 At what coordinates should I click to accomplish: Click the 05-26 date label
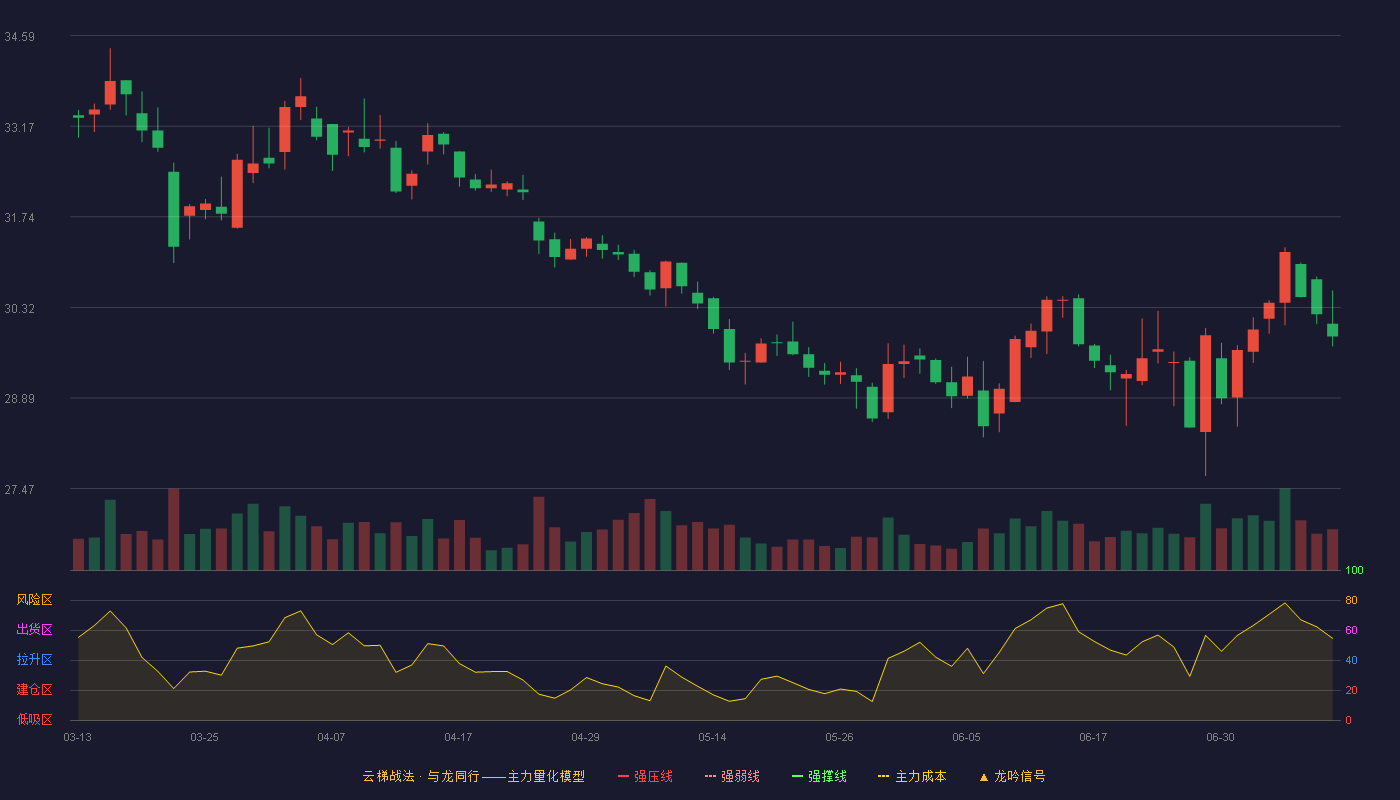839,737
